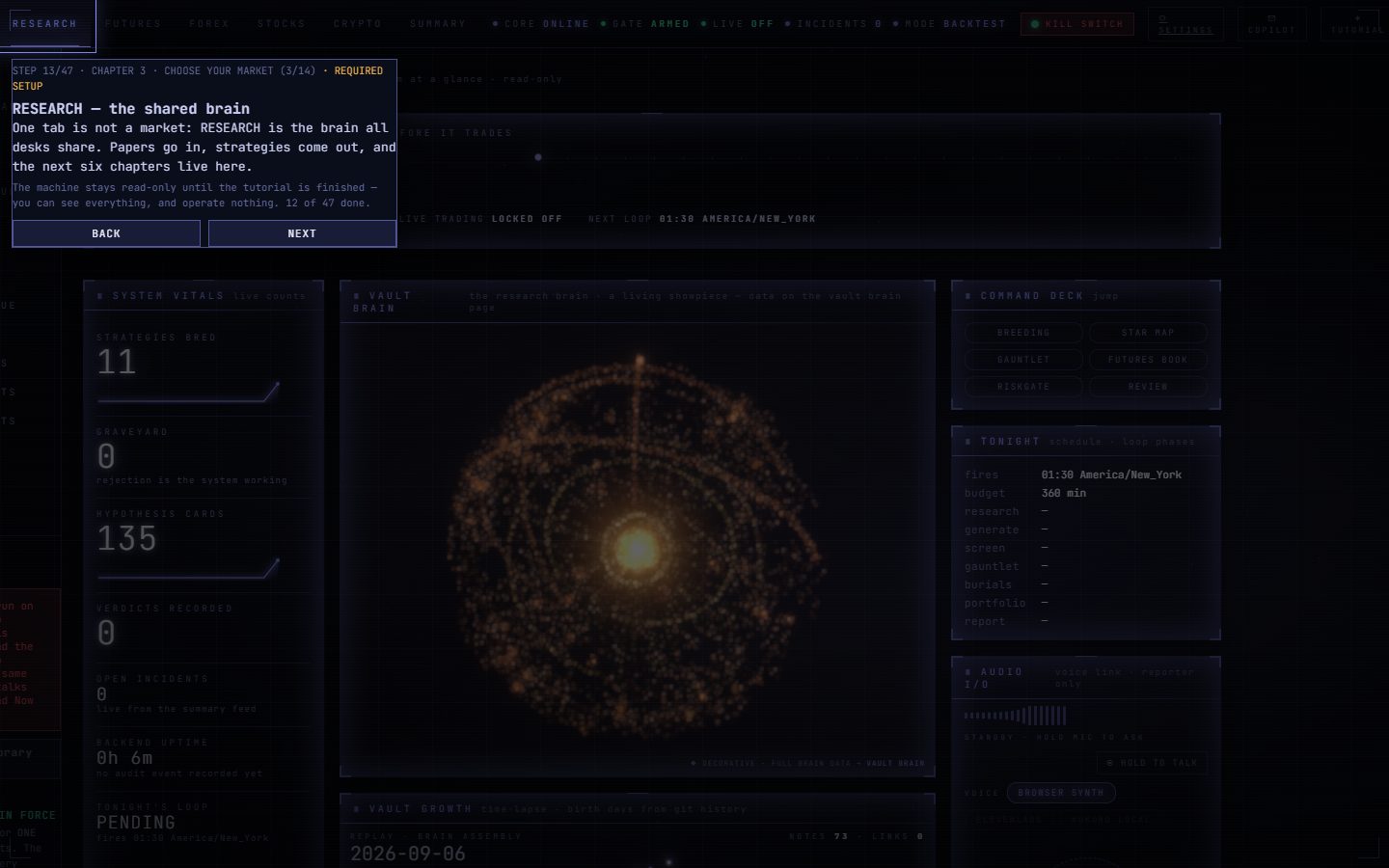This screenshot has width=1389, height=868.
Task: Click the HOLD TO TALK microphone button
Action: pyautogui.click(x=1152, y=763)
